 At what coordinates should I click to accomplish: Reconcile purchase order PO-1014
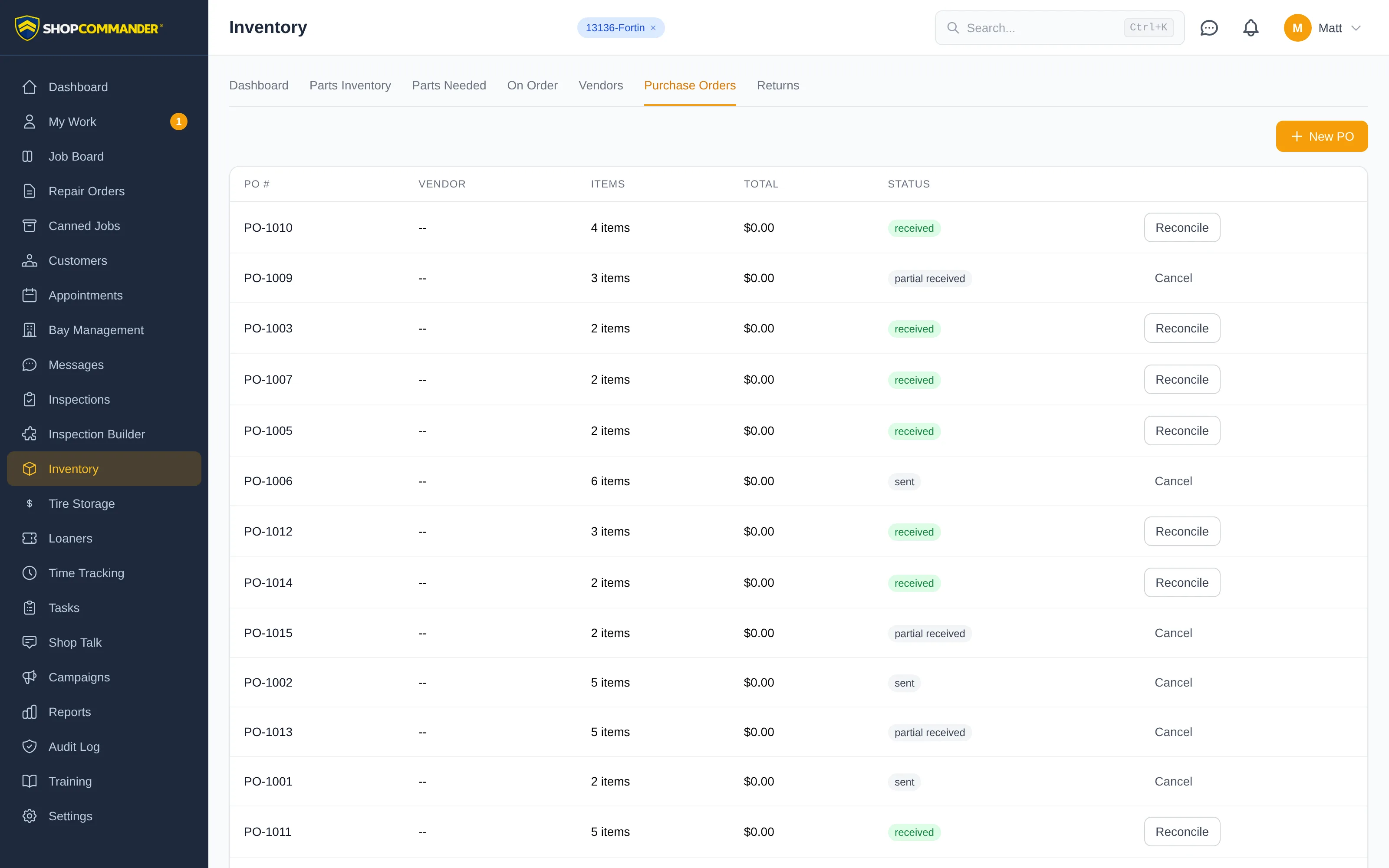1182,583
